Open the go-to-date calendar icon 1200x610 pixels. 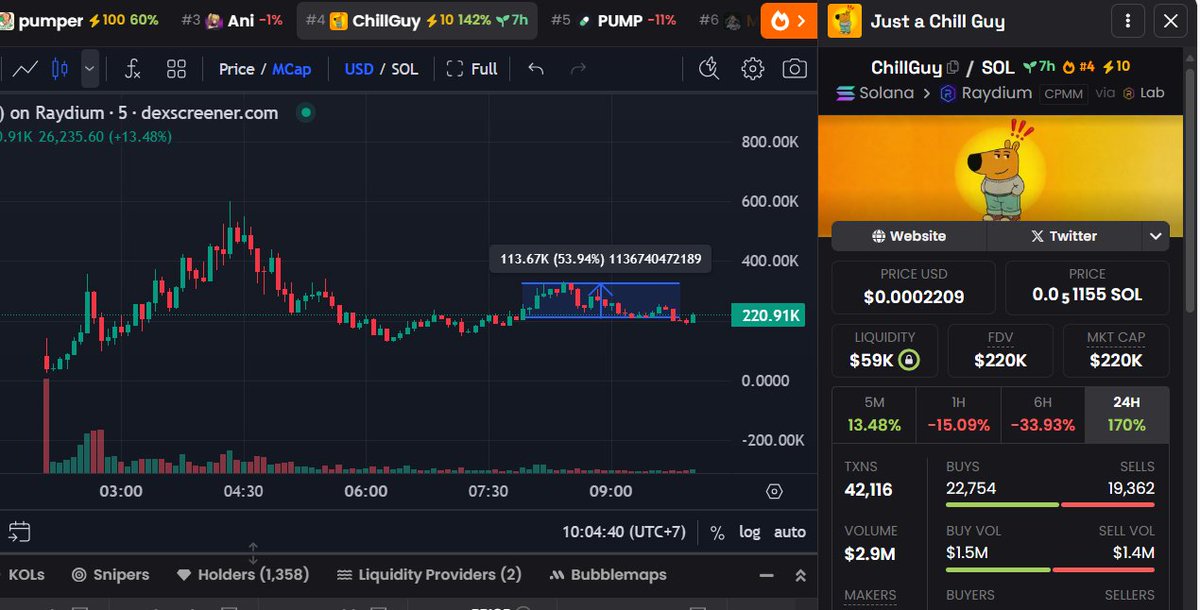click(19, 532)
